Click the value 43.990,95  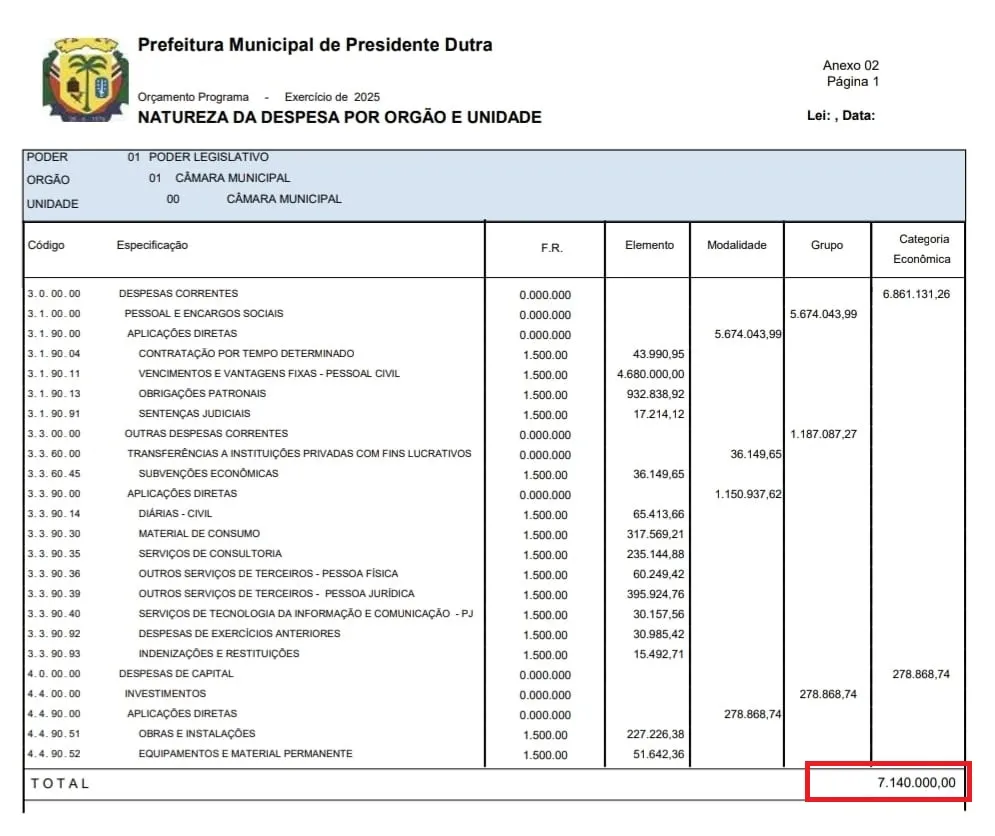(658, 354)
